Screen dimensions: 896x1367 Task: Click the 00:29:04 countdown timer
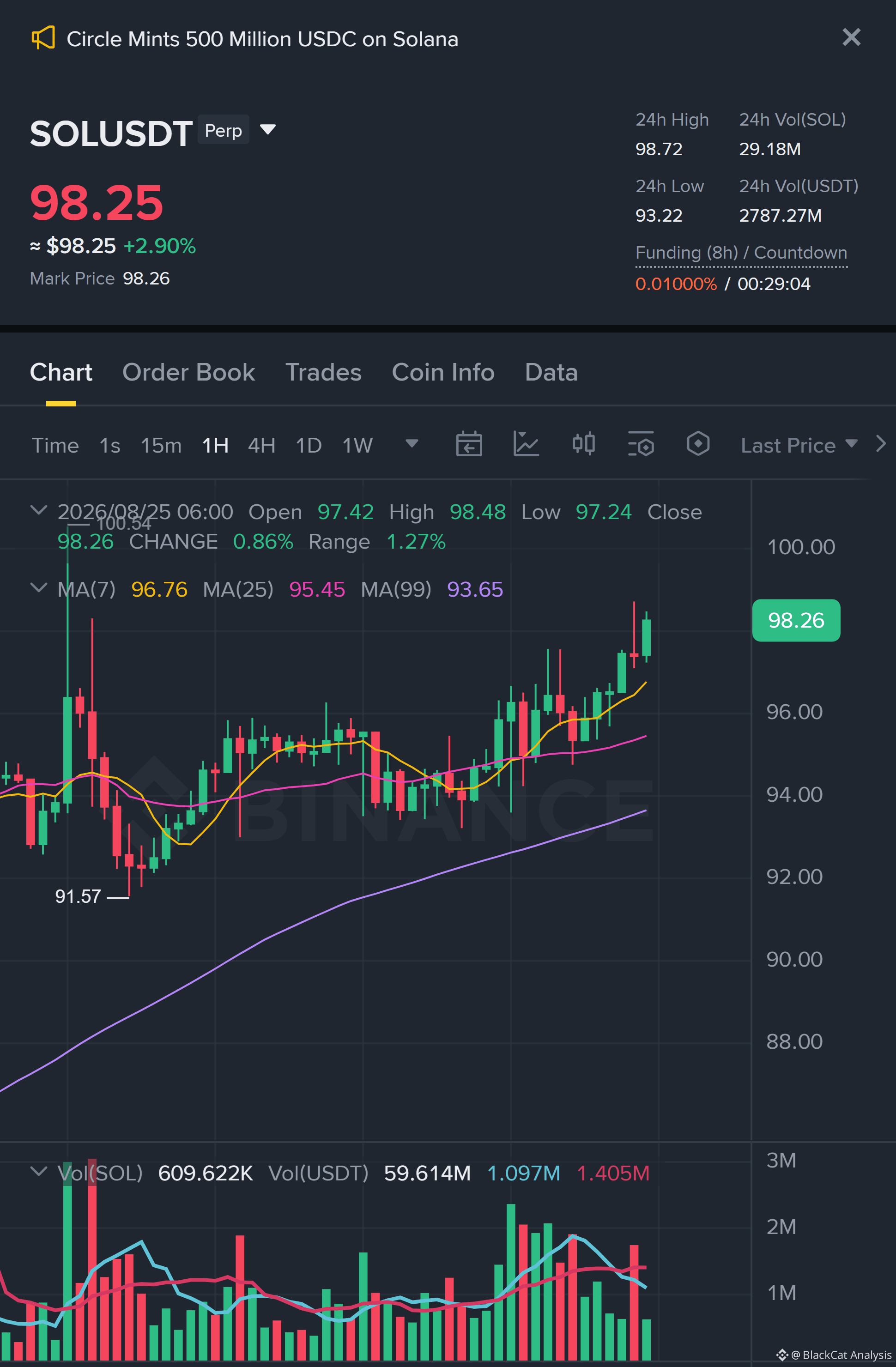[x=774, y=284]
